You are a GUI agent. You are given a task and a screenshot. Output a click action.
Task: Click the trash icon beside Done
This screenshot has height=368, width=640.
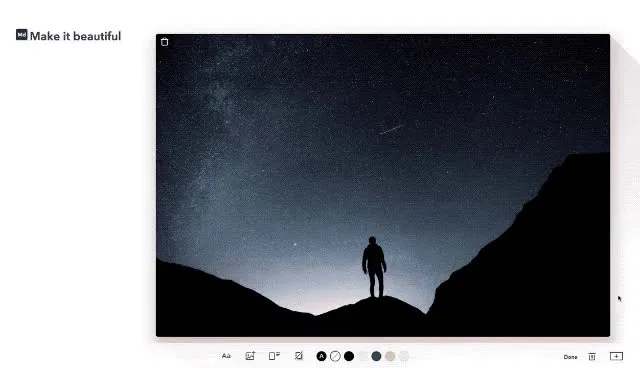point(592,357)
